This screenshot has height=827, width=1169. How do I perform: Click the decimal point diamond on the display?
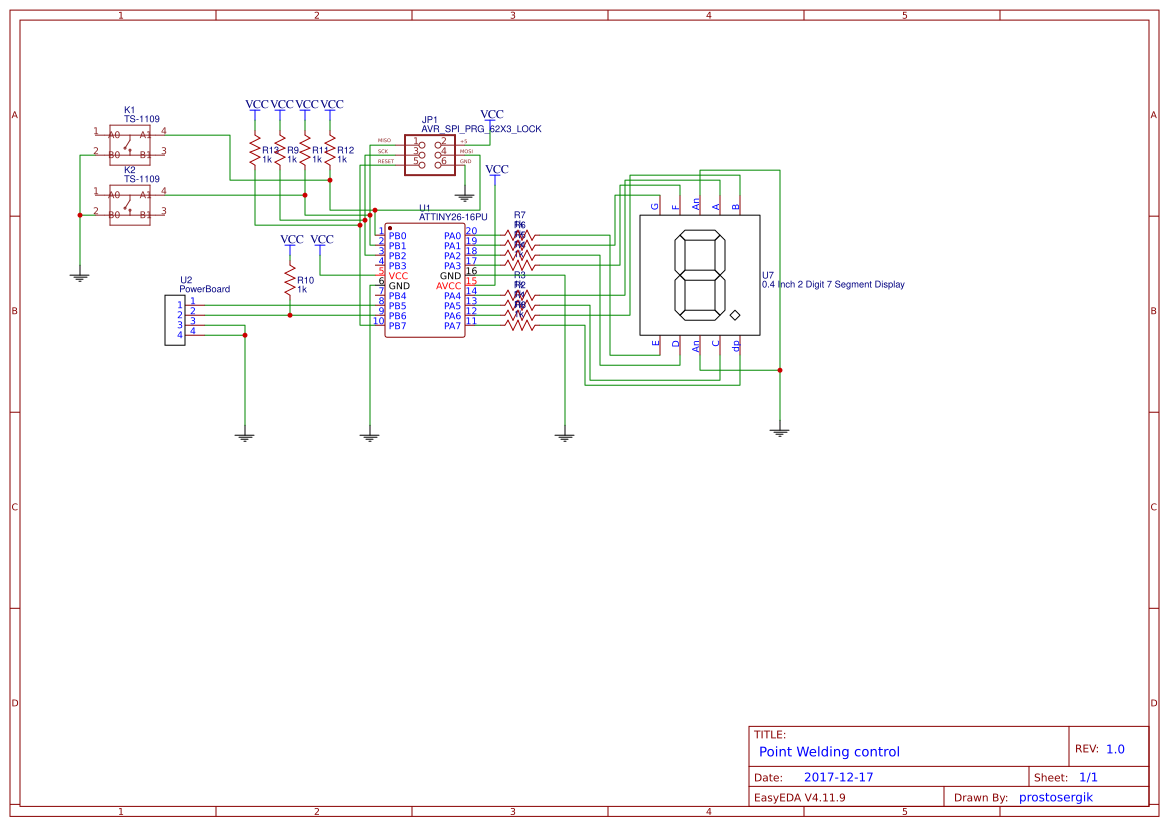pos(736,314)
